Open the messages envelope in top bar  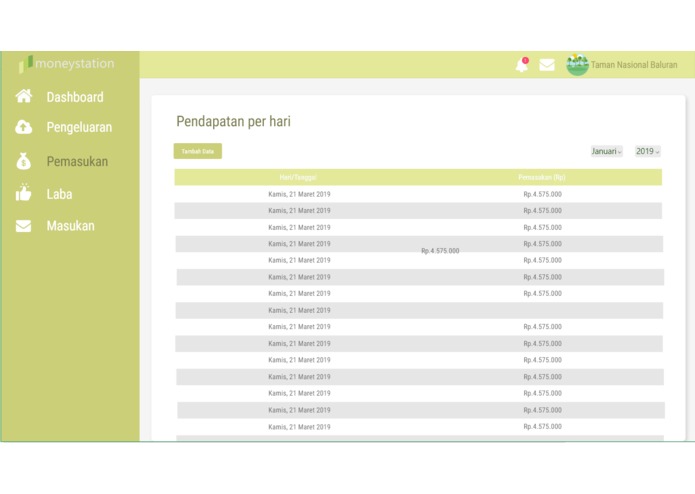point(547,65)
